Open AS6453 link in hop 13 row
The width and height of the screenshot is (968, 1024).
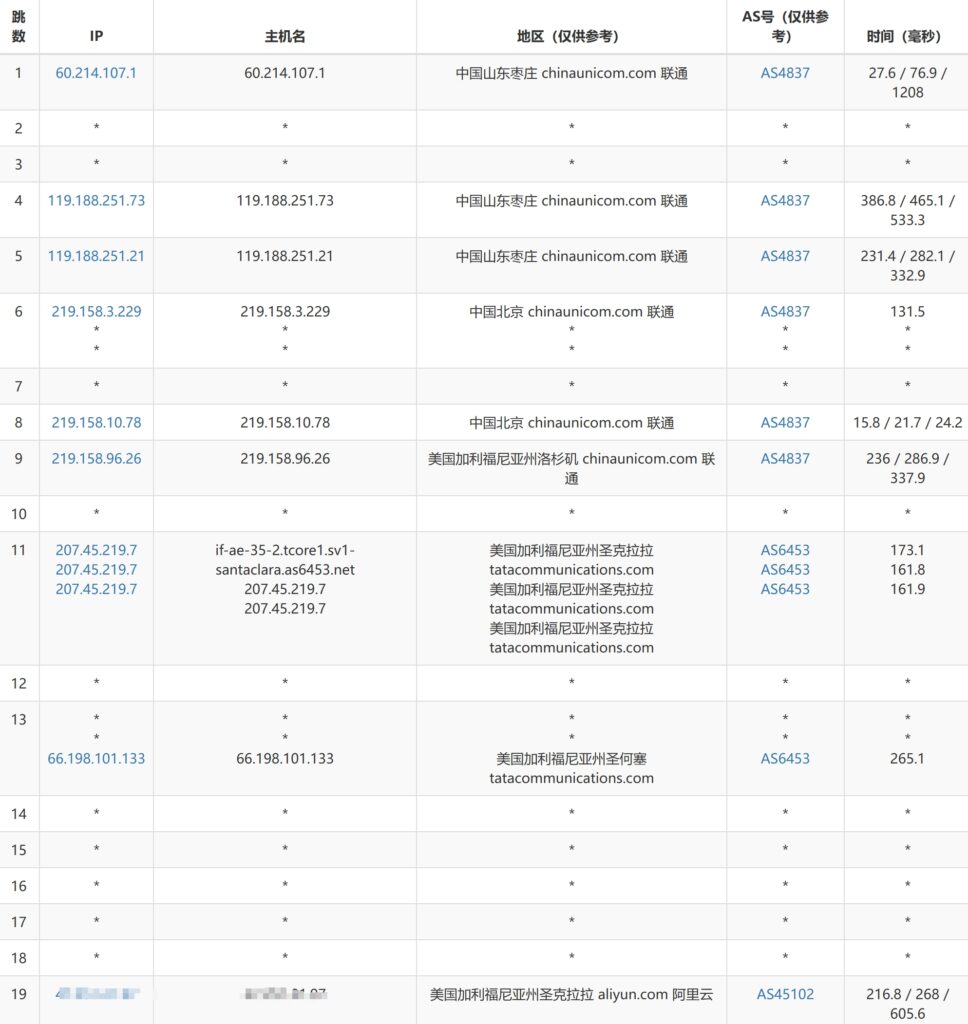(785, 758)
